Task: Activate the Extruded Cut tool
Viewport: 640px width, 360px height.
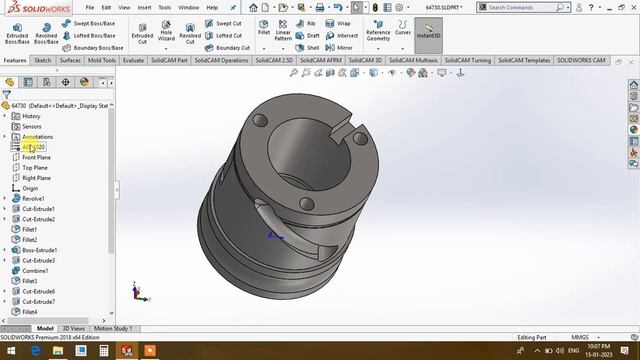Action: pos(142,33)
